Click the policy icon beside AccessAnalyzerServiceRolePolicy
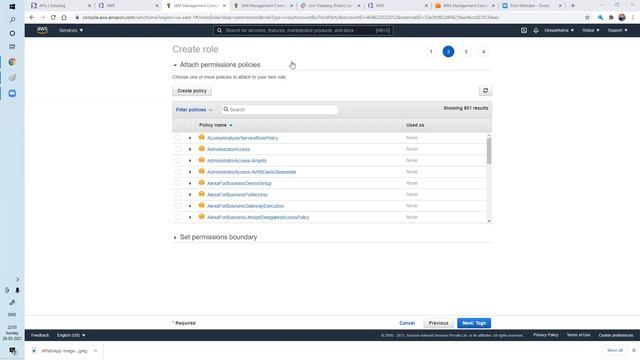Image resolution: width=640 pixels, height=360 pixels. 202,138
